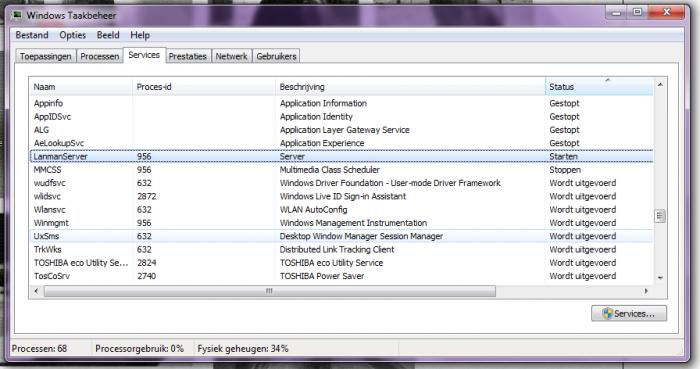700x369 pixels.
Task: Click the Services... button
Action: [x=629, y=314]
